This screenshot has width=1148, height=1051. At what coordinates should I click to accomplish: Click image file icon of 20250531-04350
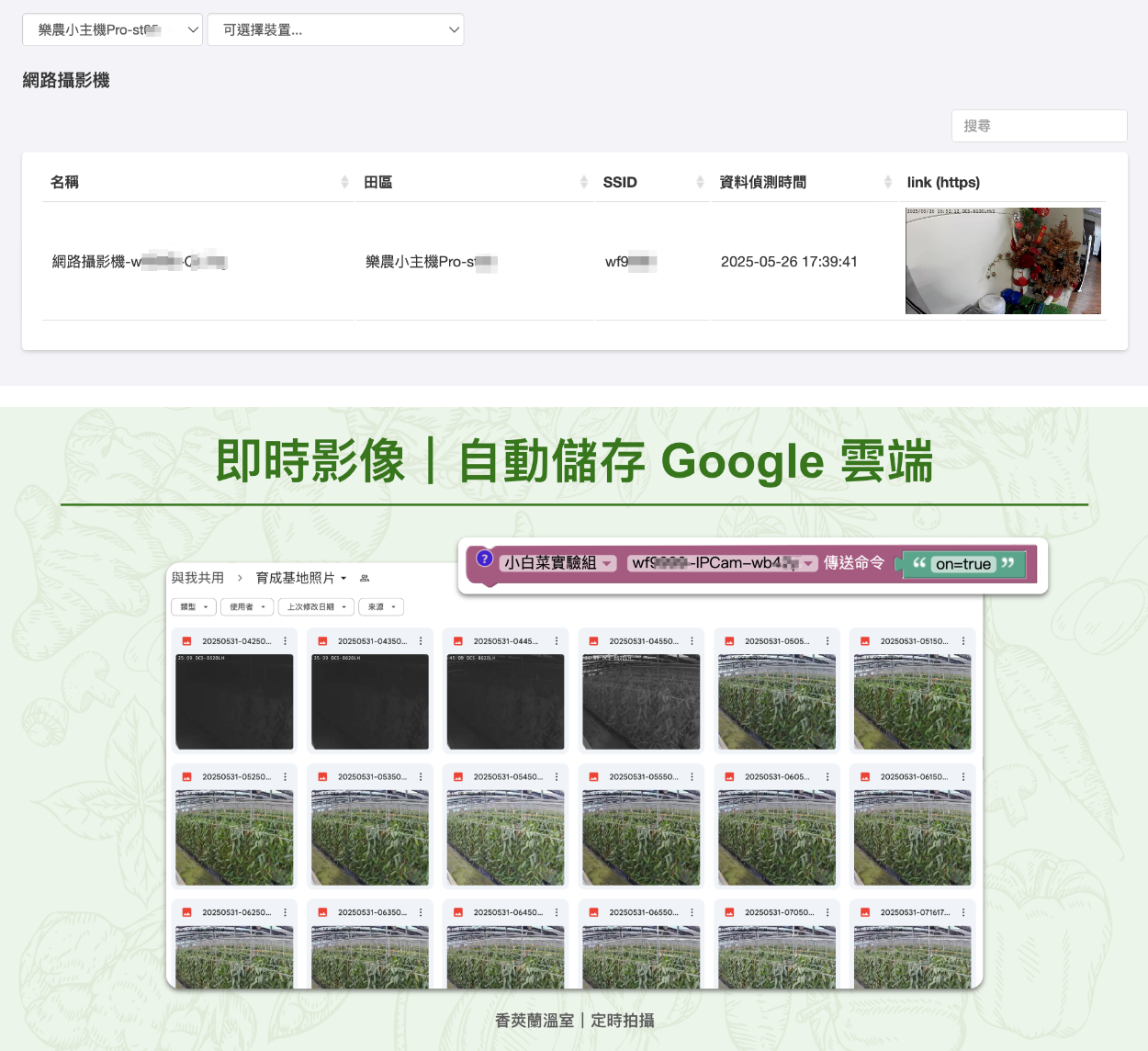coord(322,641)
